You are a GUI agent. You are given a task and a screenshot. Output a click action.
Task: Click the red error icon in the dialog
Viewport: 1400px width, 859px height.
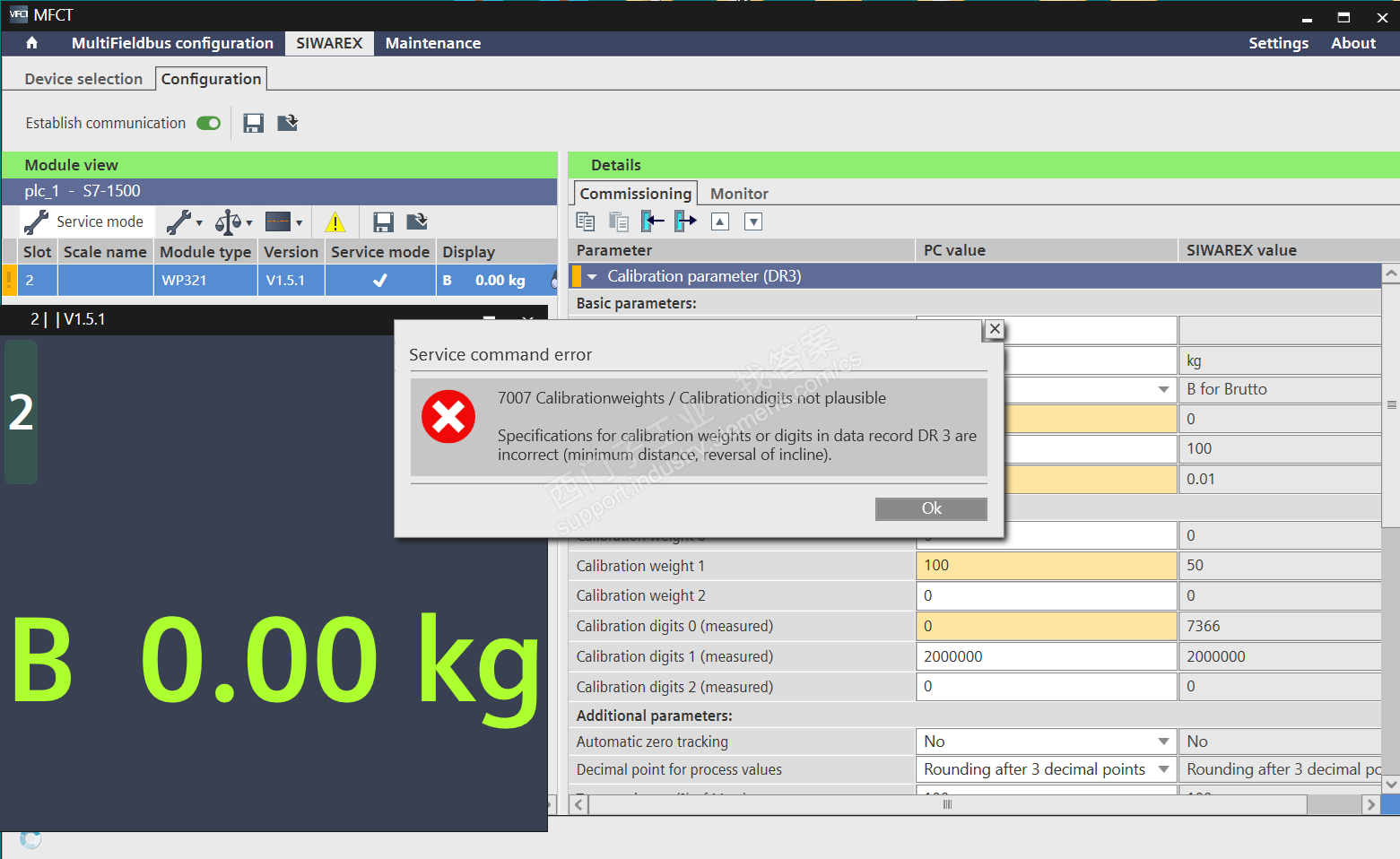point(448,417)
